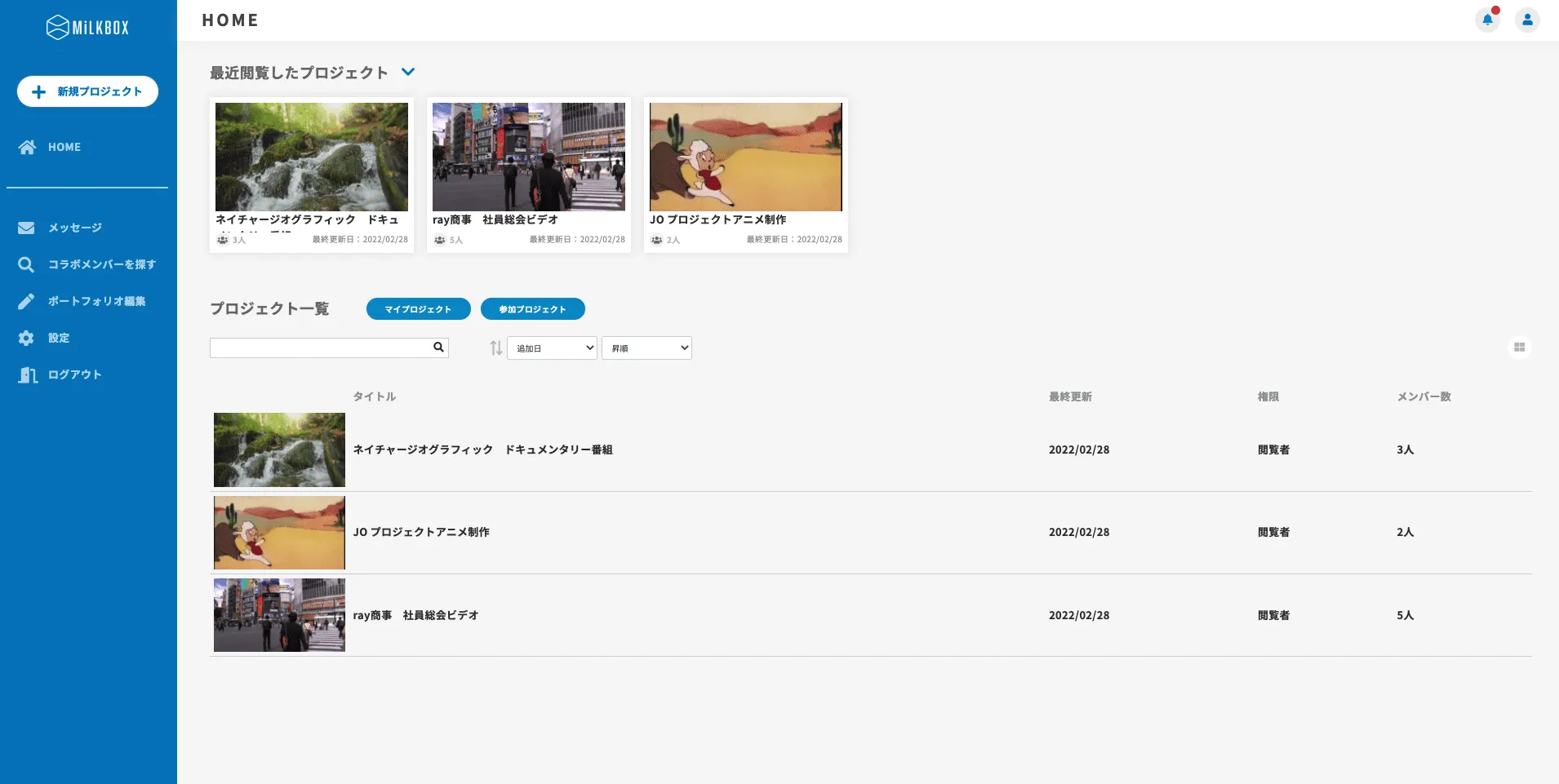
Task: Click the door icon for ログアウト
Action: 28,374
